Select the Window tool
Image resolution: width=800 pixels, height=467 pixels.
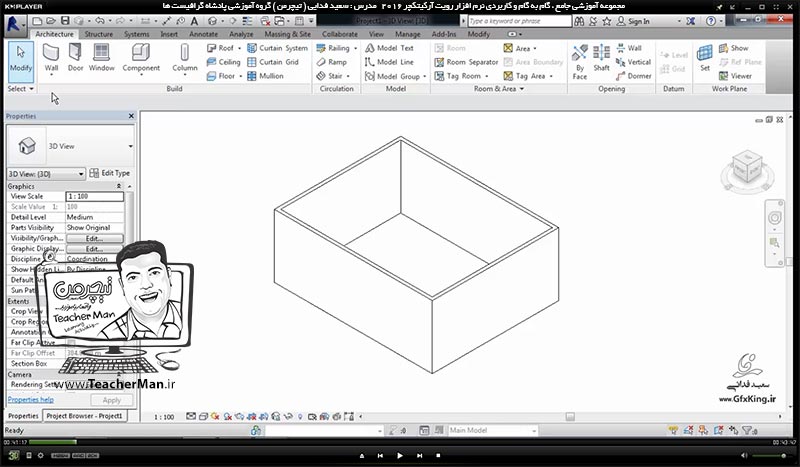click(102, 58)
